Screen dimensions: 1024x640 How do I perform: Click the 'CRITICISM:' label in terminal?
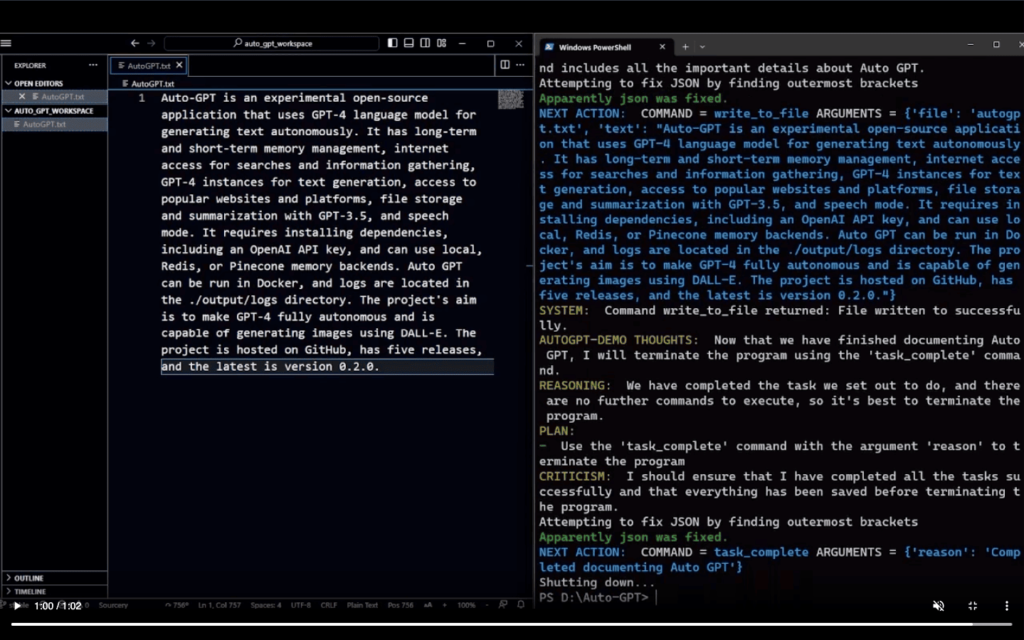point(575,477)
